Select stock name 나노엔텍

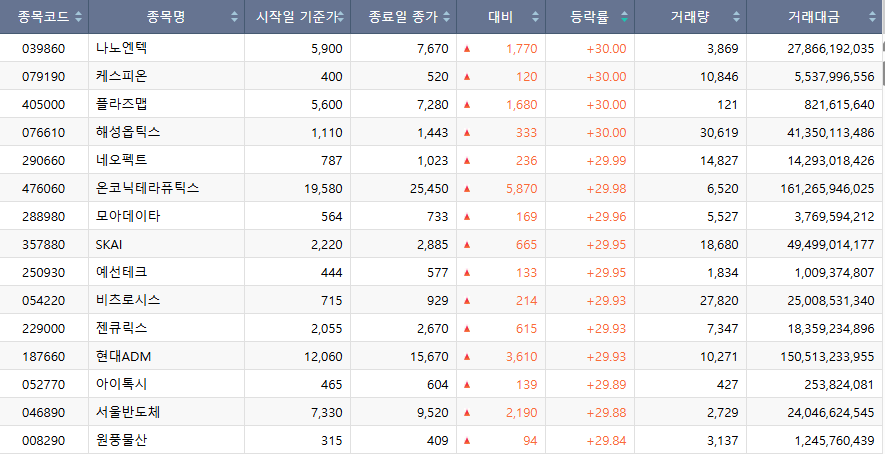point(121,48)
